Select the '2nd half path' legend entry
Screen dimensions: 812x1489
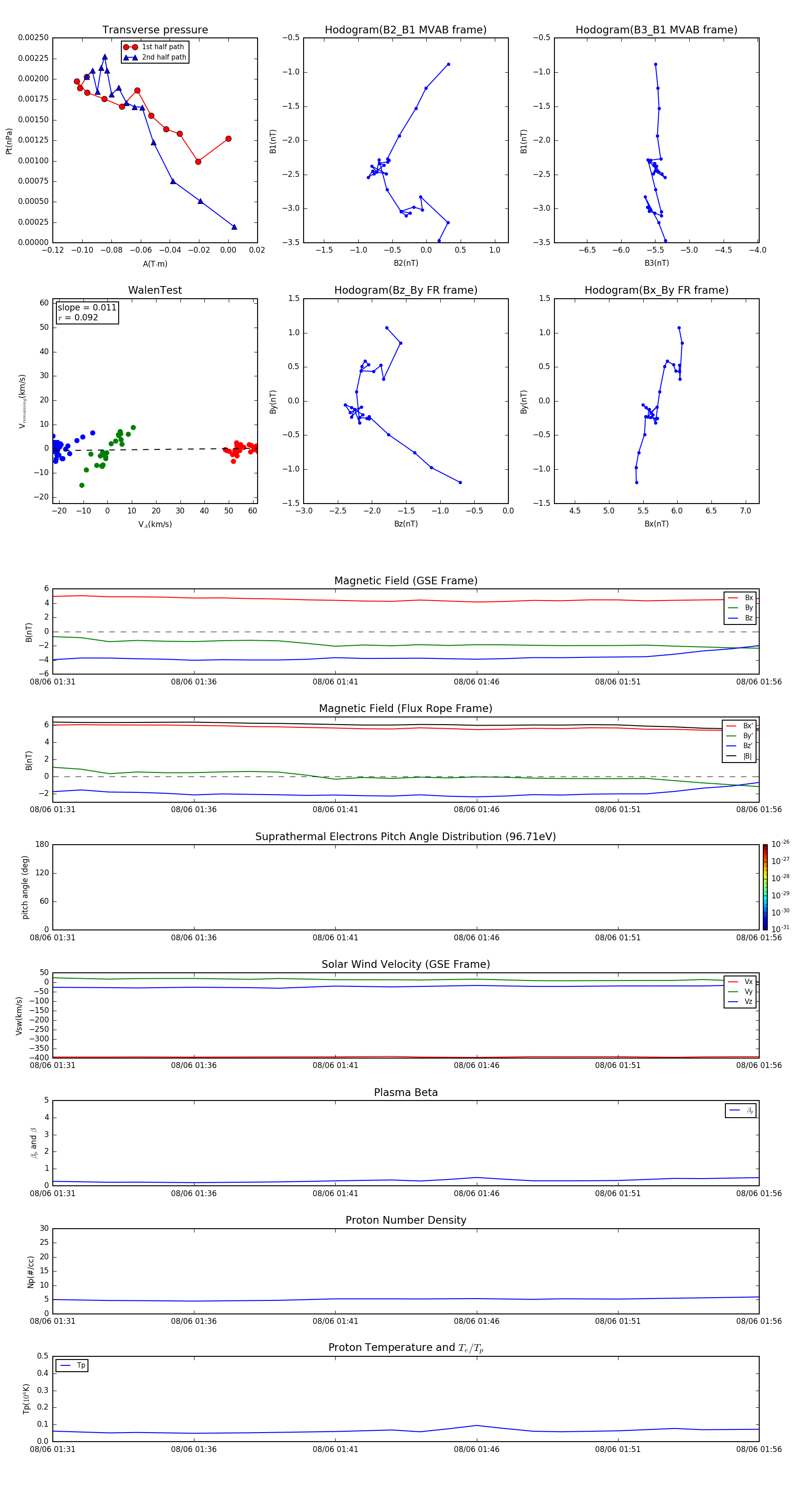click(x=155, y=57)
